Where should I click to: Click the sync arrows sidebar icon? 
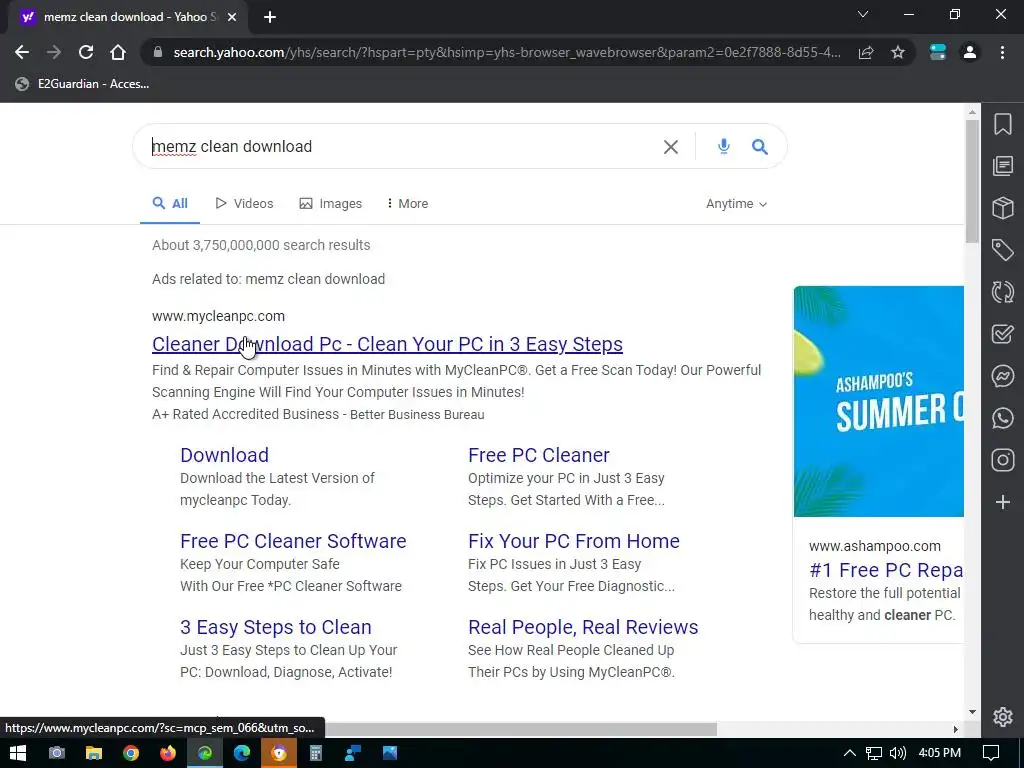1002,291
